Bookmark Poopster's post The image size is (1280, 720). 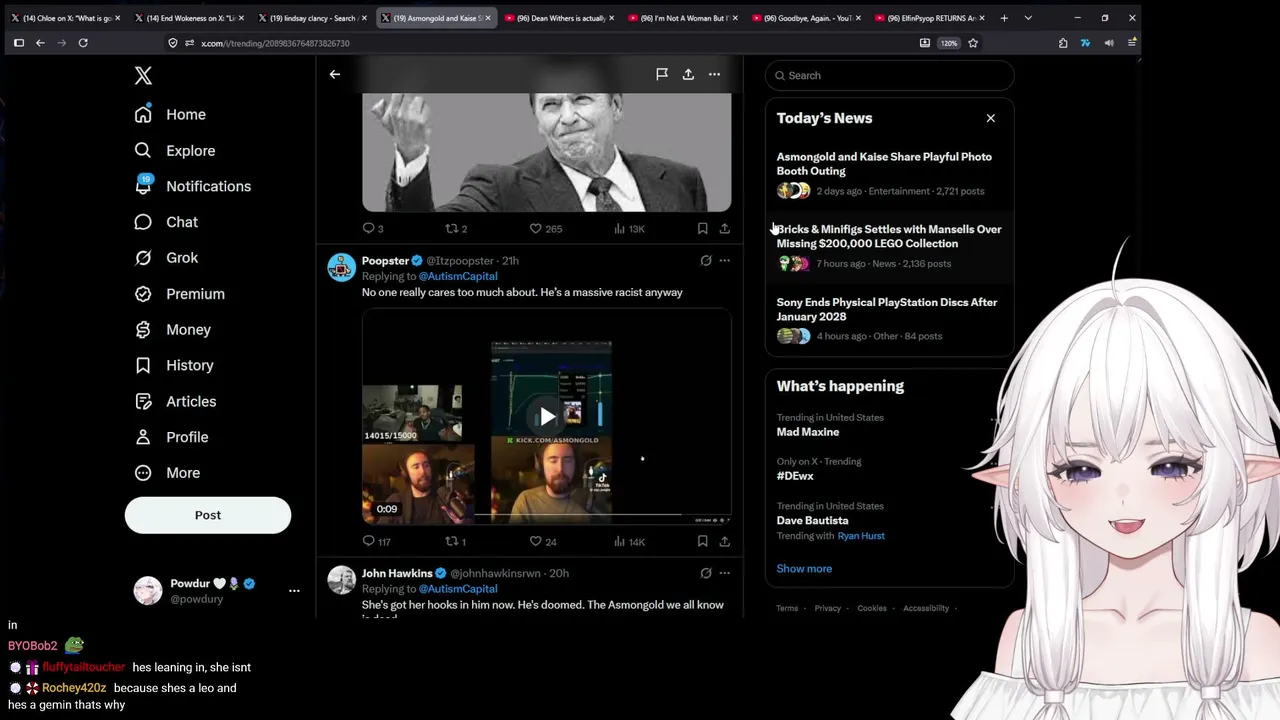[x=703, y=542]
